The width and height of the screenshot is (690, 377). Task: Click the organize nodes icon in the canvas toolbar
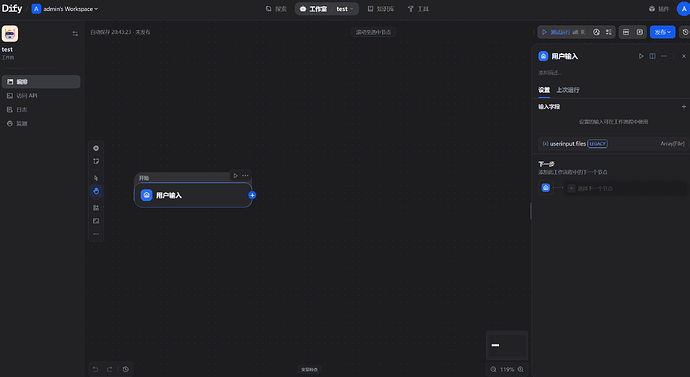[96, 208]
